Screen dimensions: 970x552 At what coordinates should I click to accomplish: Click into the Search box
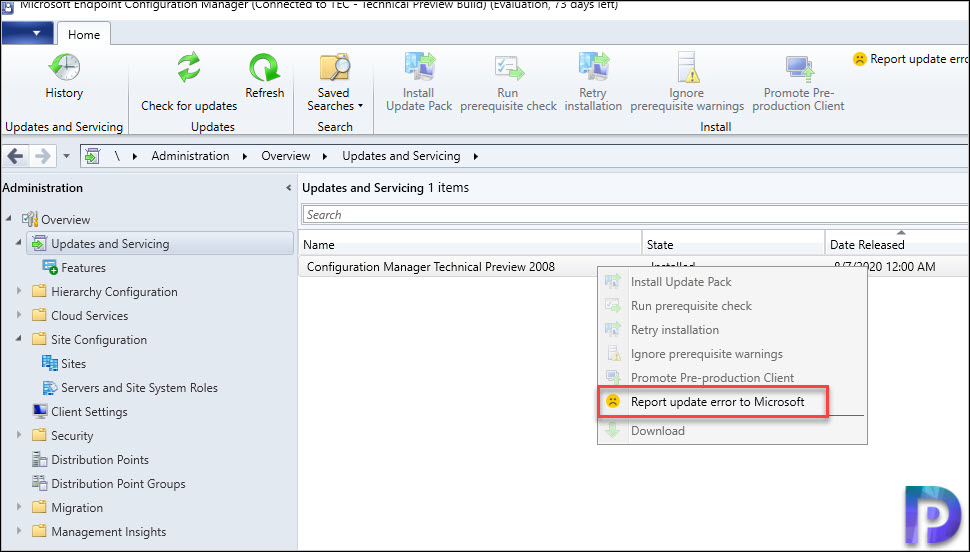coord(635,215)
